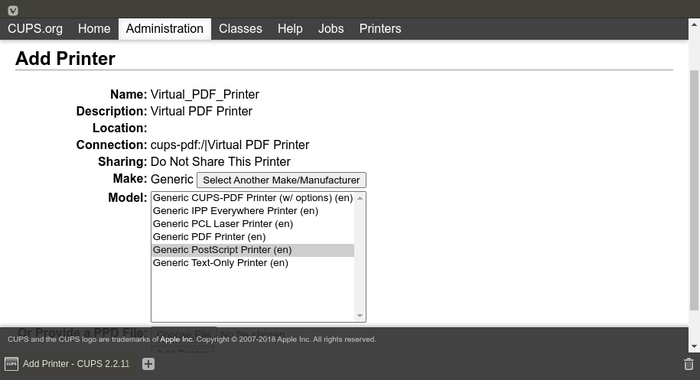The height and width of the screenshot is (380, 700).
Task: Click the Do Not Share This Printer text
Action: (x=221, y=162)
